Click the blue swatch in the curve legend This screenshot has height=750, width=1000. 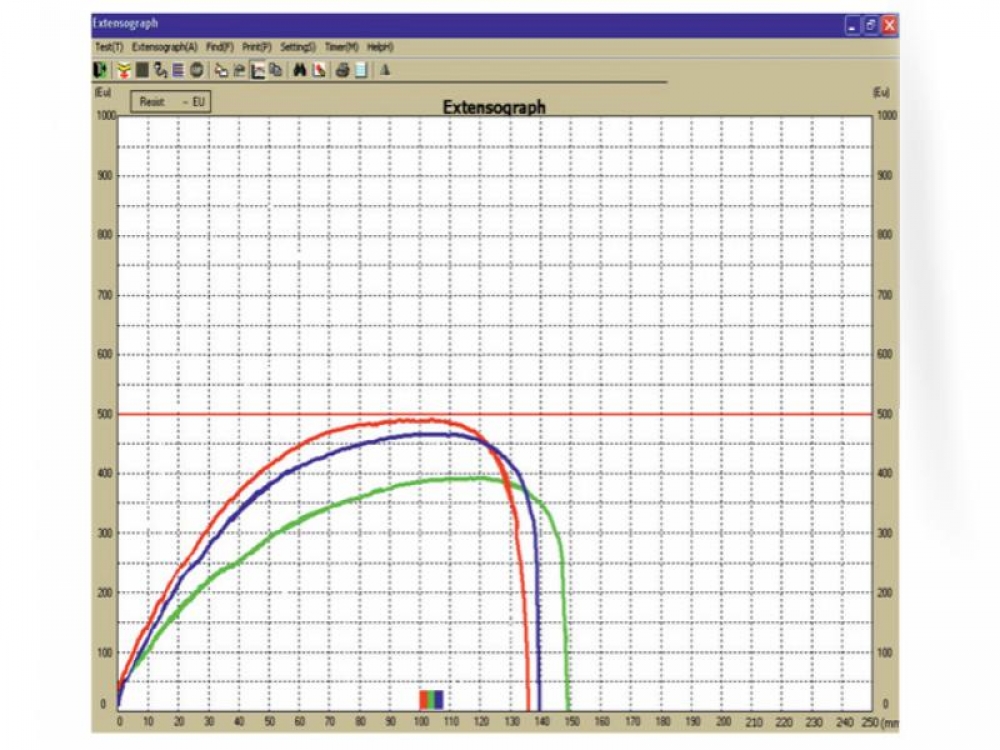(x=439, y=698)
